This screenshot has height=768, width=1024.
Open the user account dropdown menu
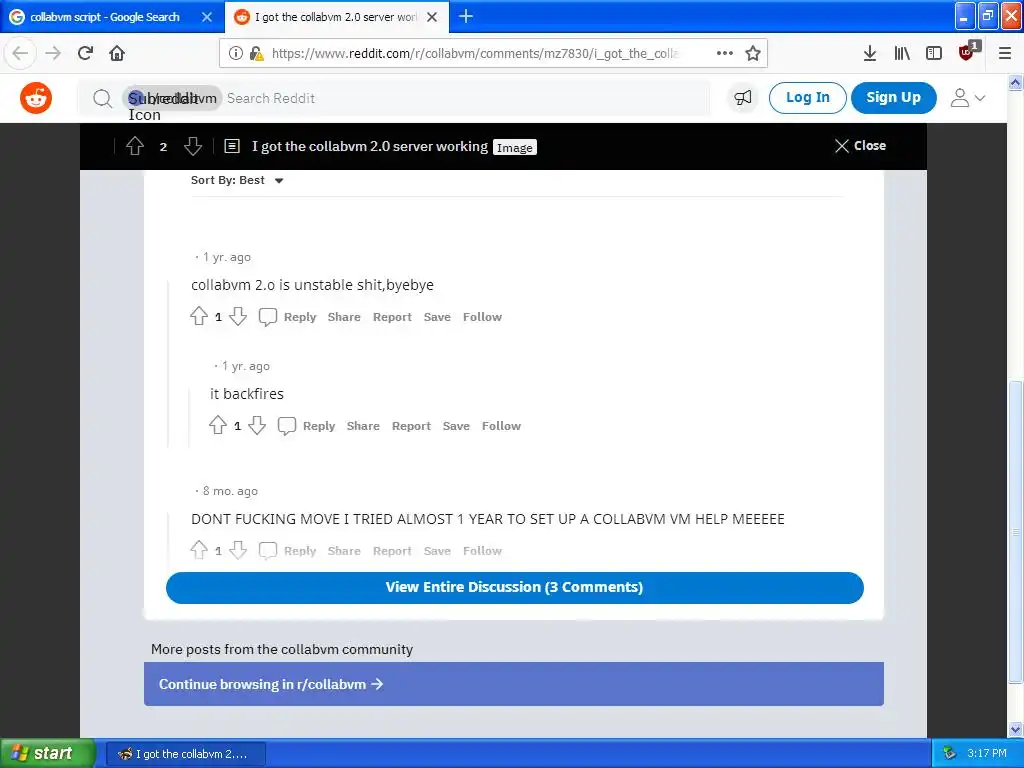[967, 98]
